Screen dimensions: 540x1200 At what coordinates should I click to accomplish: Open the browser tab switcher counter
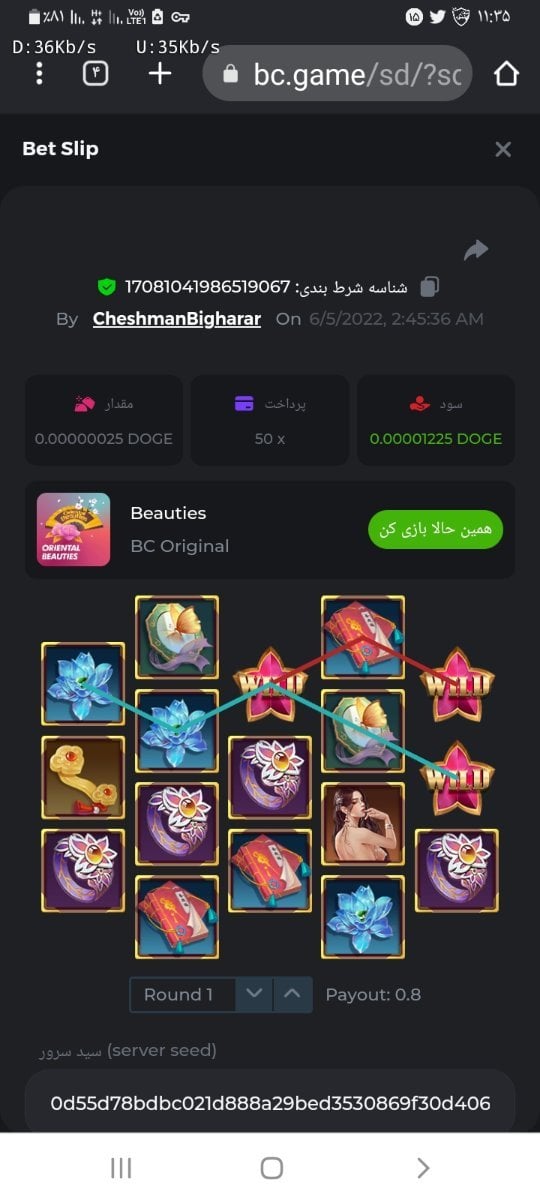point(95,73)
